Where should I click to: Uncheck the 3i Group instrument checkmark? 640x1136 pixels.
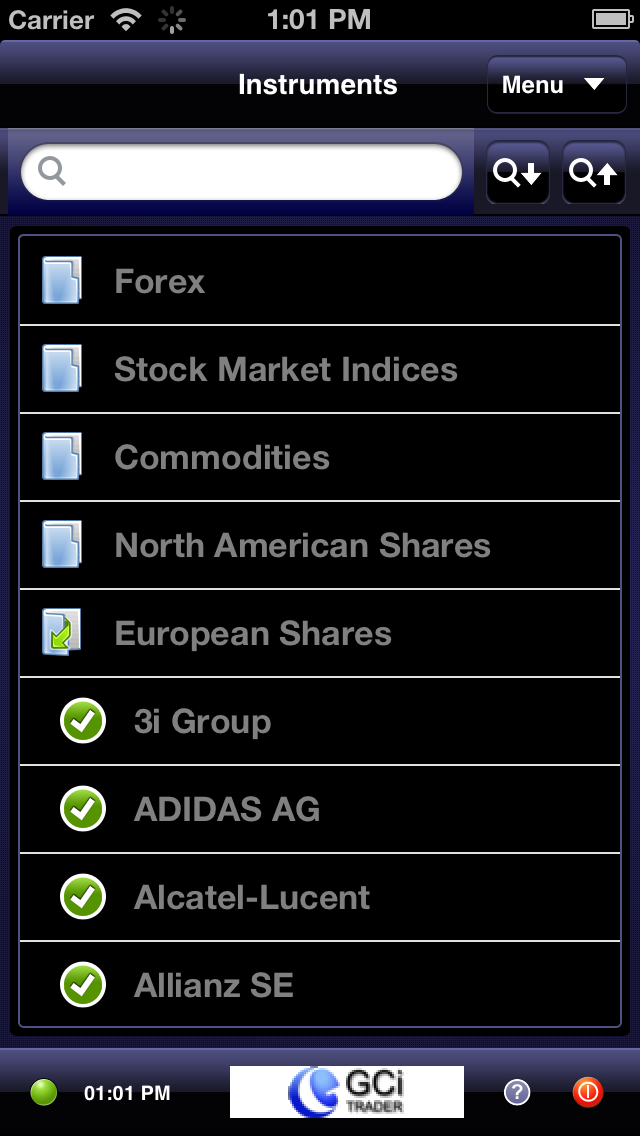(83, 721)
